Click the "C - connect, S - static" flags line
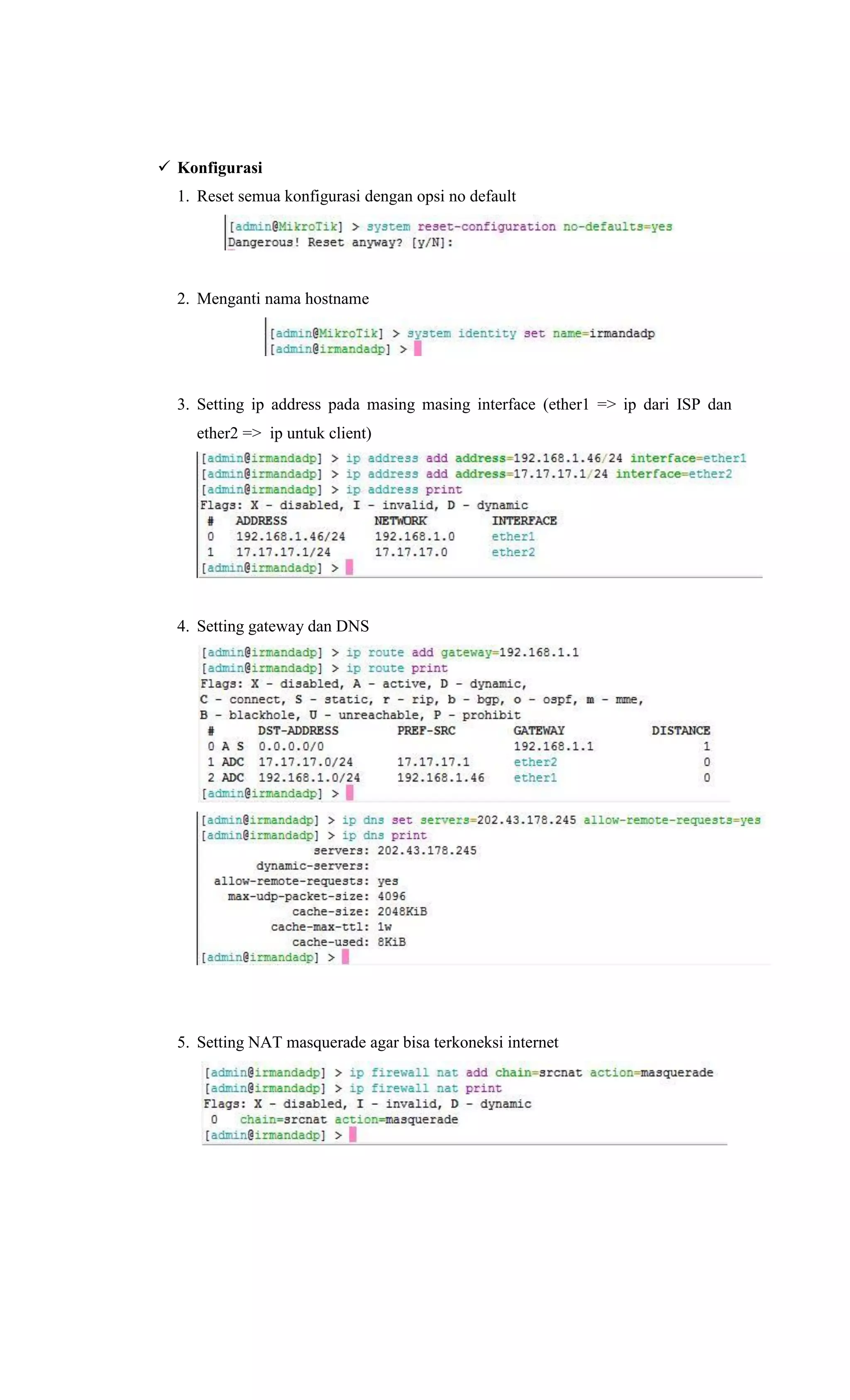 (x=422, y=699)
